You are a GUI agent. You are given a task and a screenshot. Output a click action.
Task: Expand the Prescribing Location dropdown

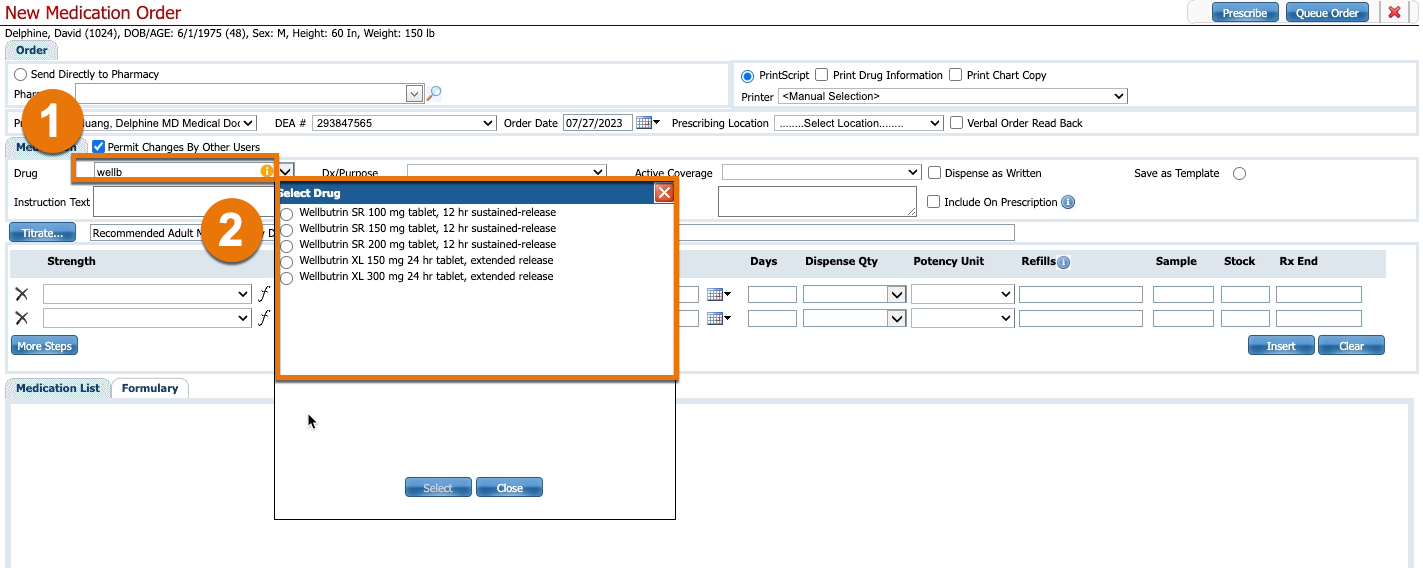point(858,123)
